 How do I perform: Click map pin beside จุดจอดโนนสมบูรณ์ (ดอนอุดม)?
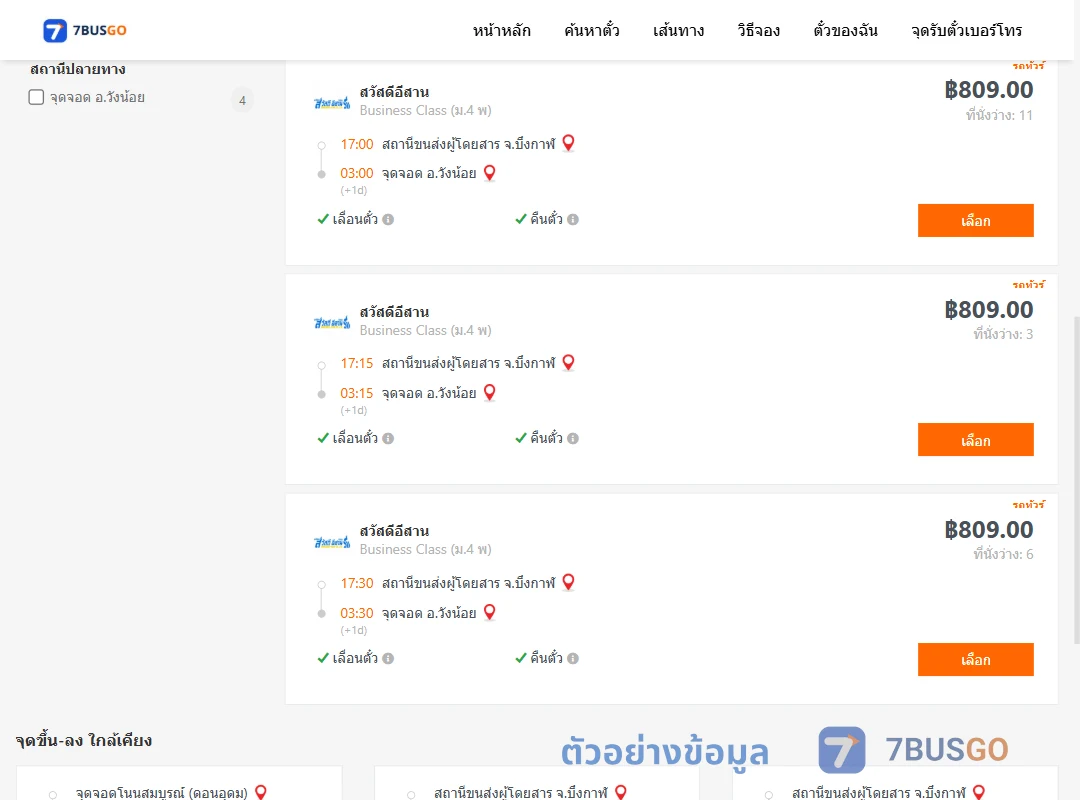[261, 792]
